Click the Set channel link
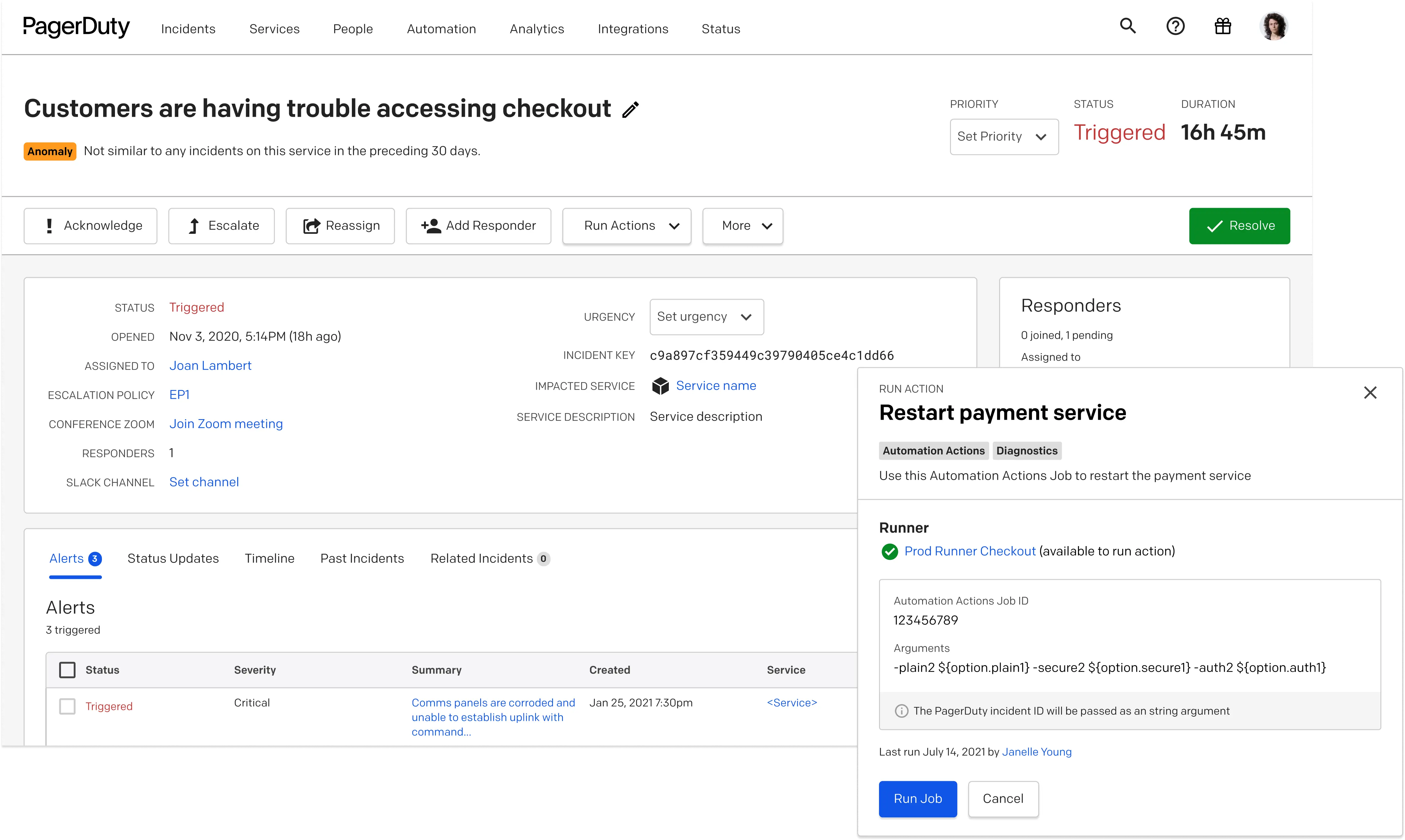Viewport: 1405px width, 840px height. [204, 482]
